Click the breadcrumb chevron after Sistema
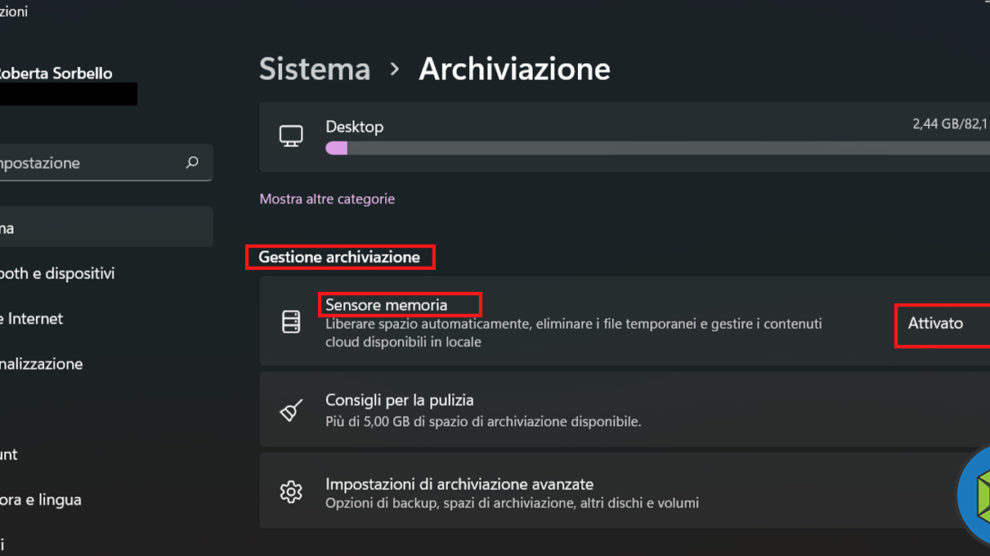This screenshot has height=556, width=990. coord(395,69)
